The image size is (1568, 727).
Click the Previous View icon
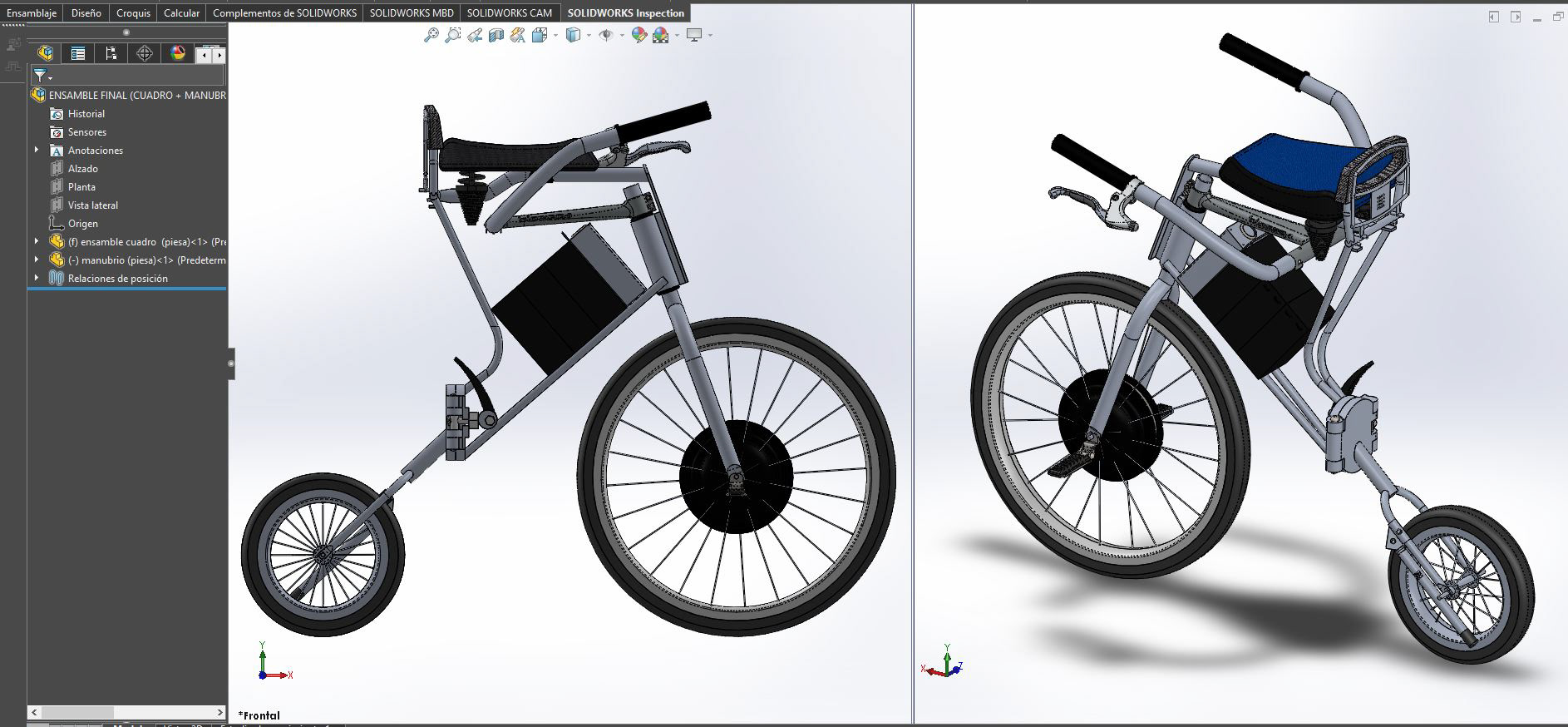tap(474, 35)
